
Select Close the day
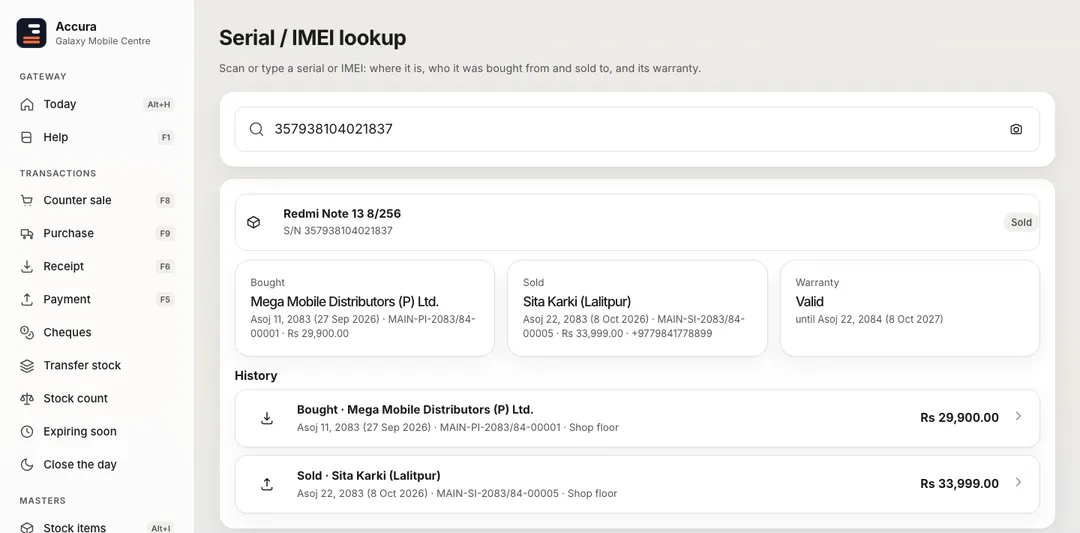click(x=97, y=465)
